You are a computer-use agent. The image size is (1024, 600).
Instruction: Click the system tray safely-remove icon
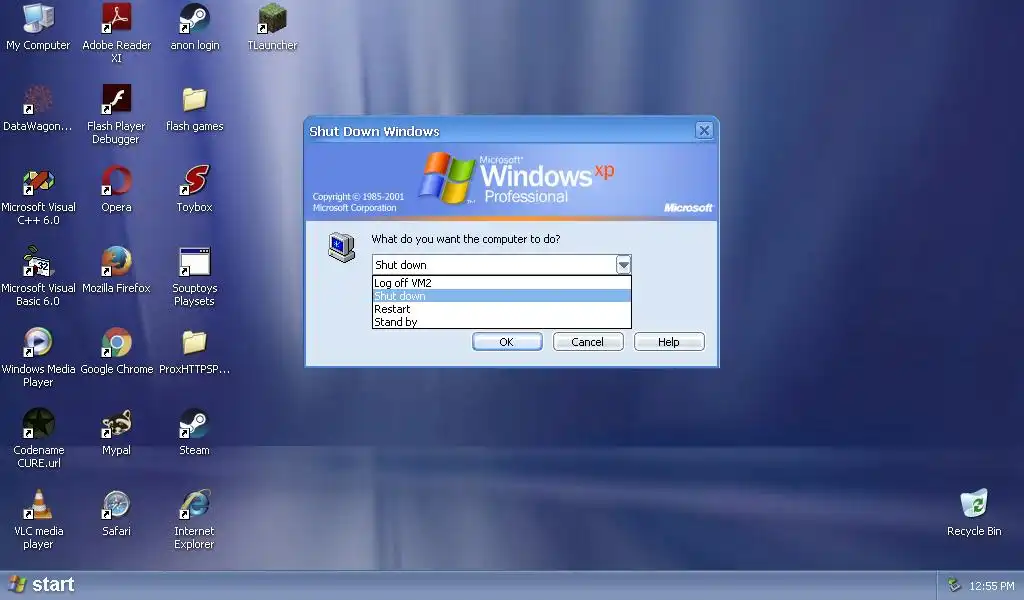coord(954,585)
